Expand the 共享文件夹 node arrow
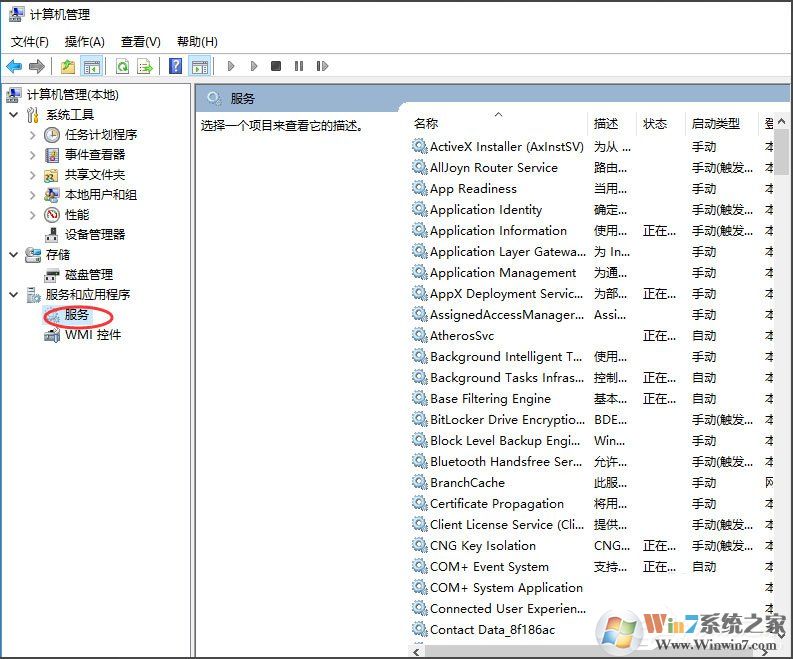Screen dimensions: 793x659 click(33, 175)
